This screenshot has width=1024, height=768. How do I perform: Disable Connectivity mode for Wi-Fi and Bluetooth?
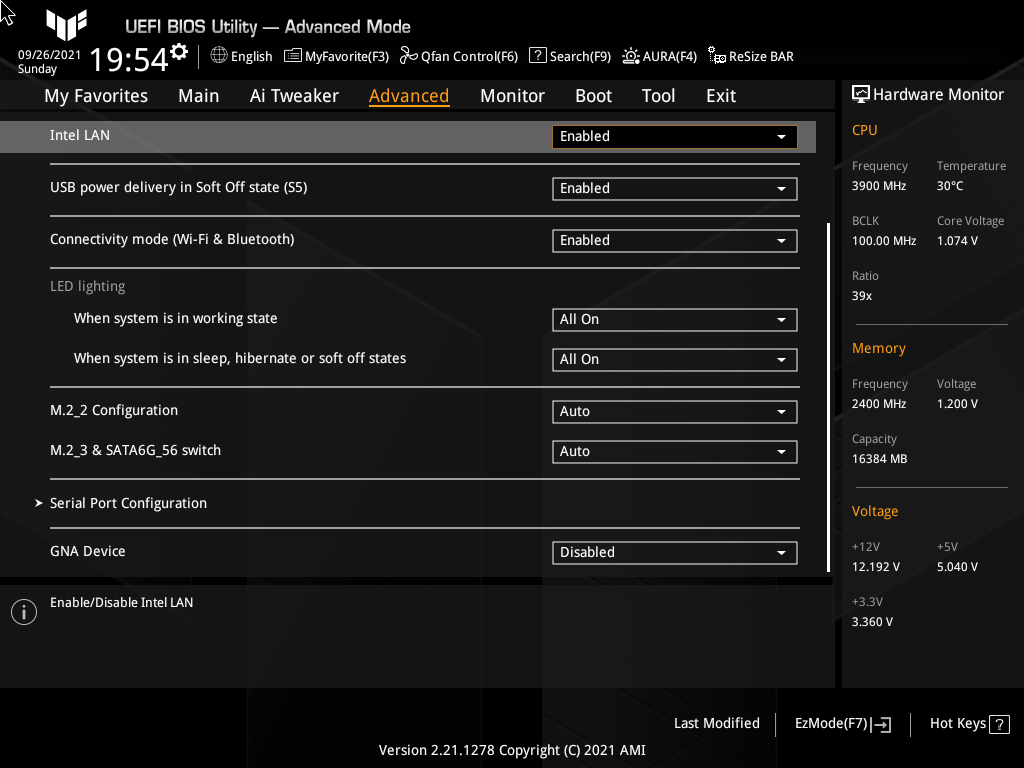pyautogui.click(x=674, y=240)
